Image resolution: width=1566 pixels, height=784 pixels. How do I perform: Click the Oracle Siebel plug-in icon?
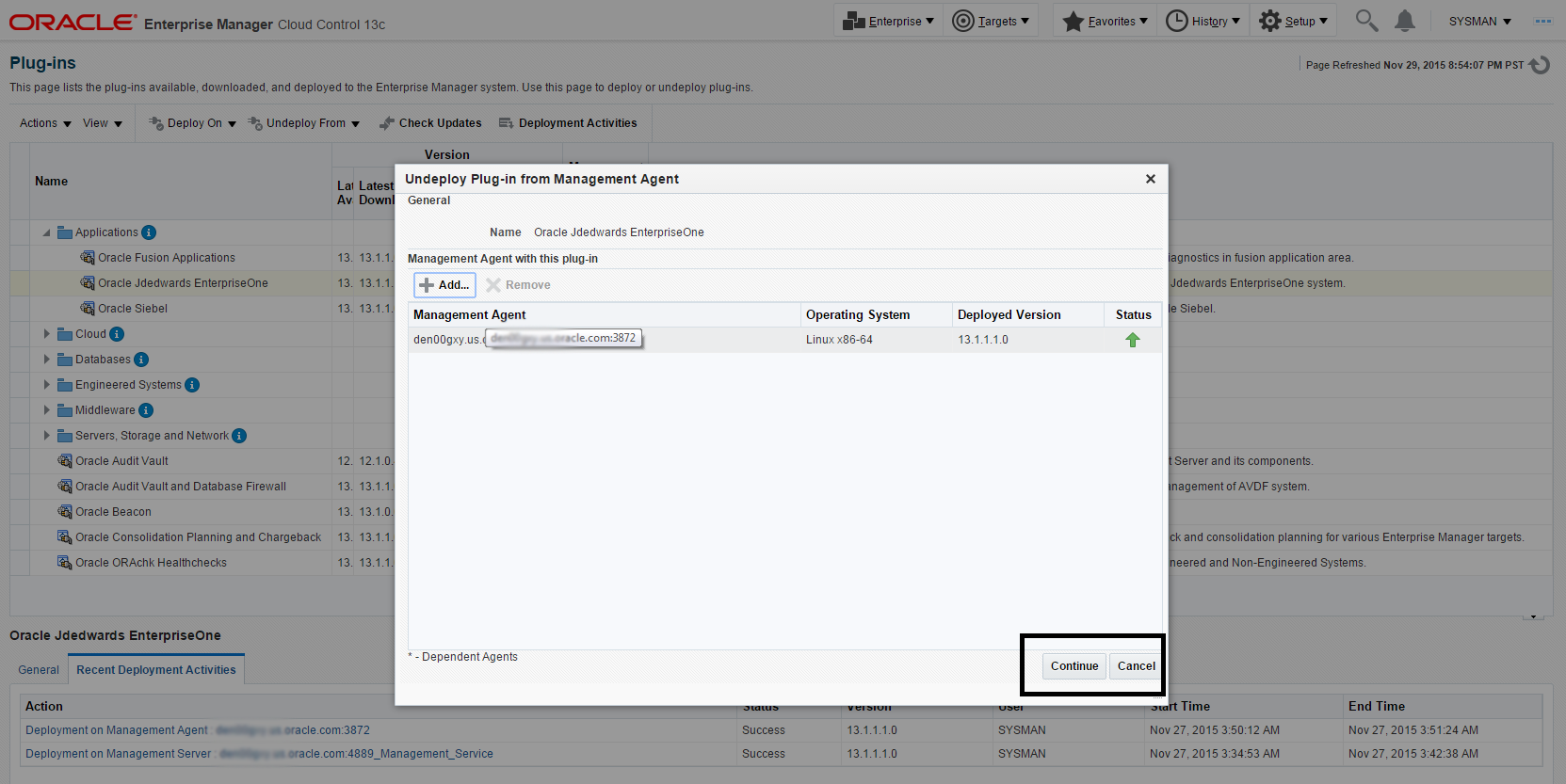click(88, 309)
